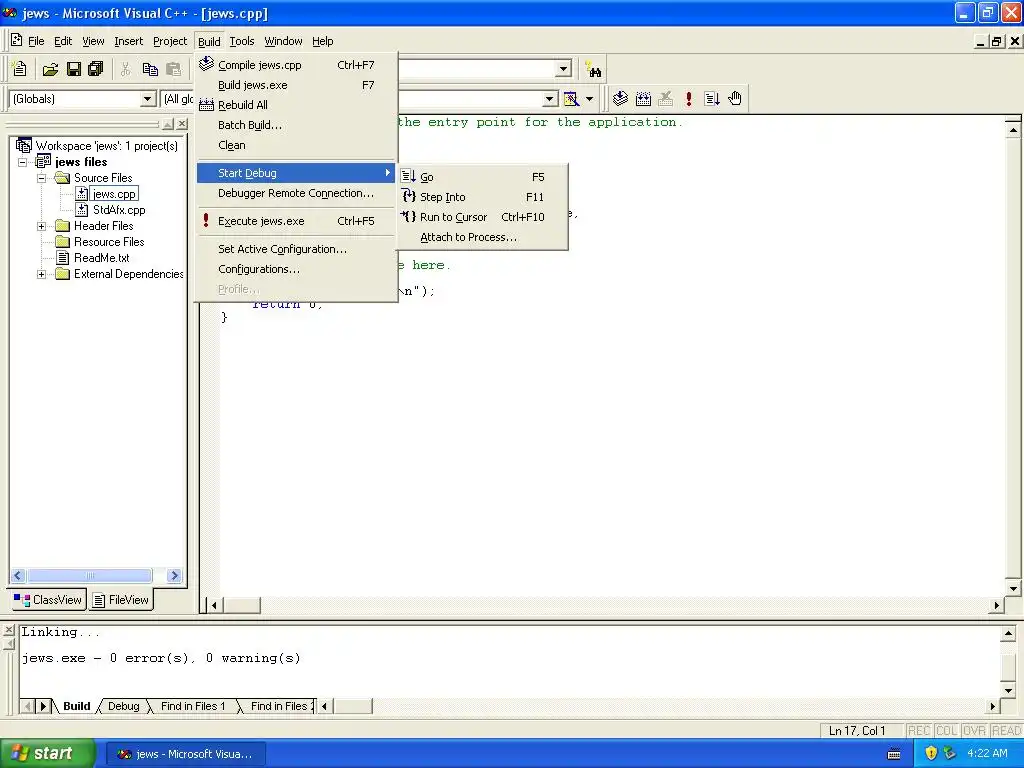
Task: Open the Project menu
Action: (x=170, y=41)
